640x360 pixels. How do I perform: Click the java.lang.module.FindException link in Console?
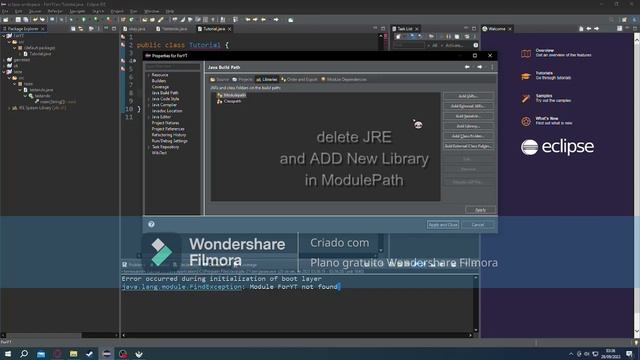point(182,287)
